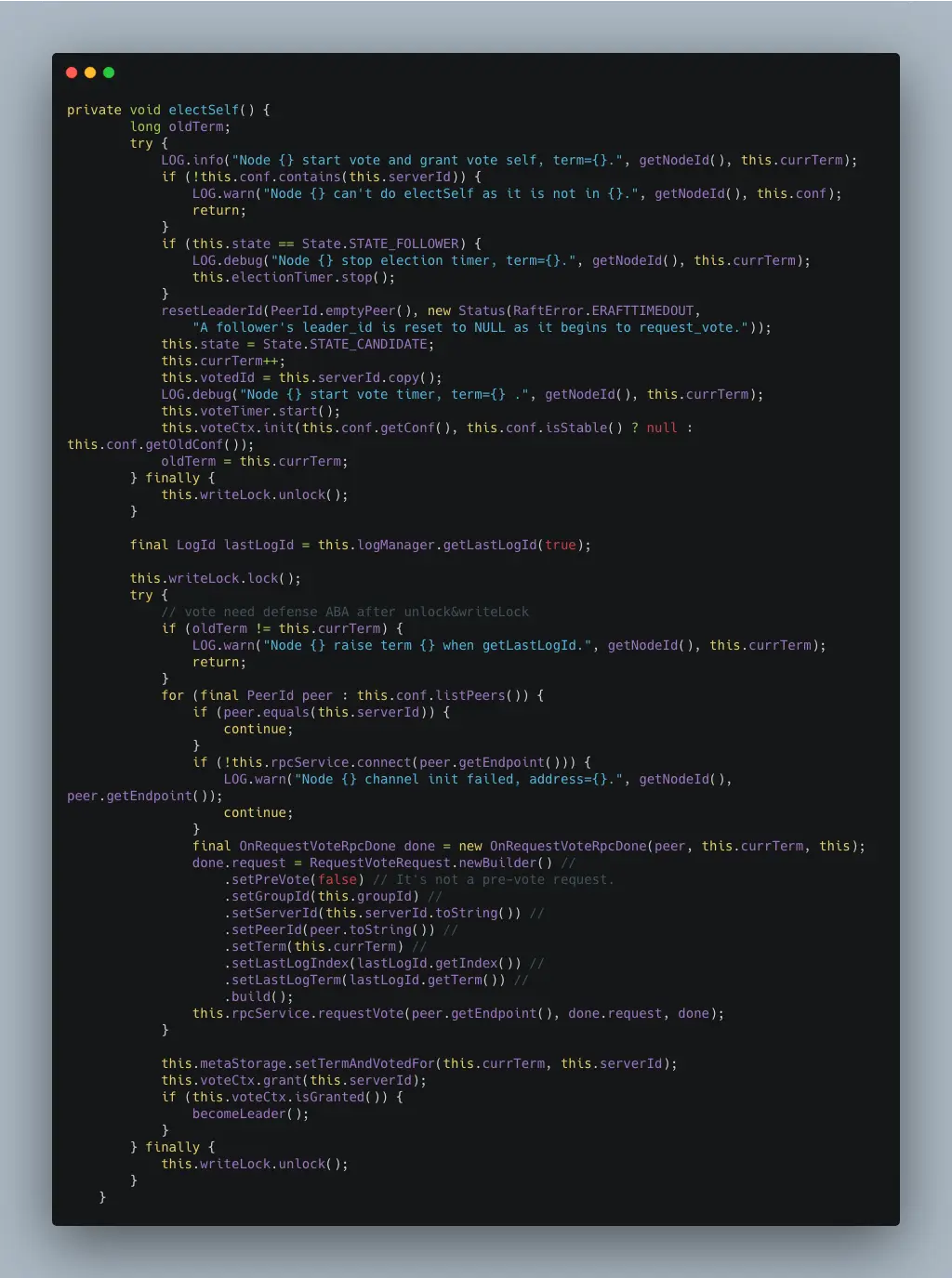Click '.setLastLogTerm(lastLogId.getTerm())' builder call
The height and width of the screenshot is (1278, 952).
[364, 980]
